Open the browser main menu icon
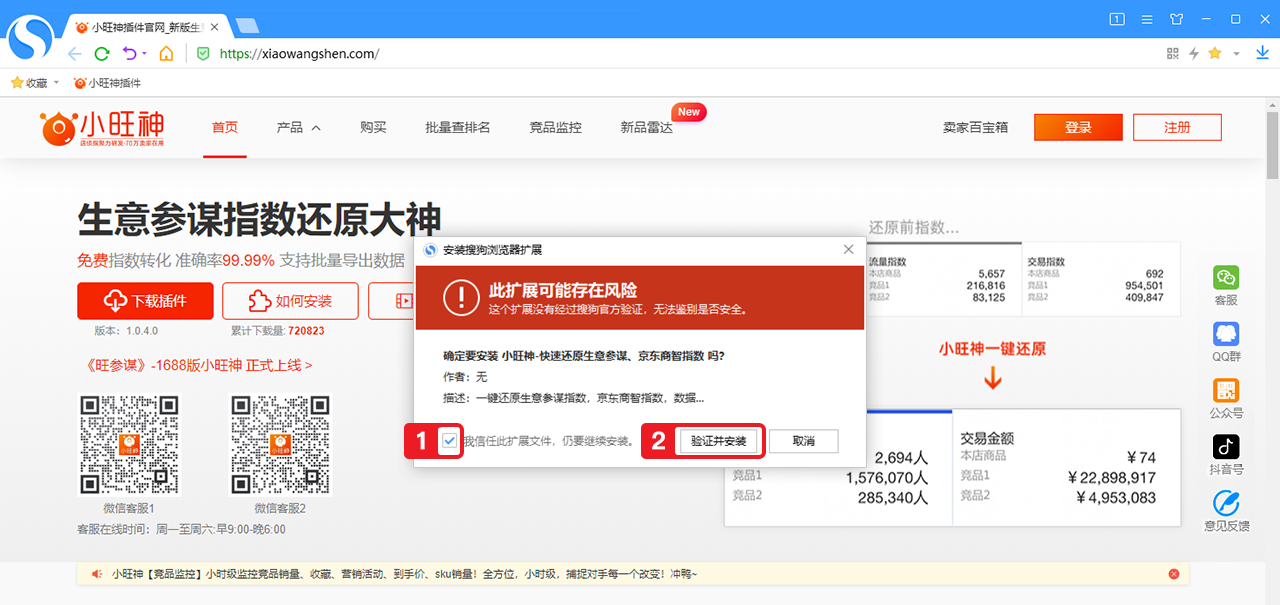The width and height of the screenshot is (1280, 605). [x=1147, y=19]
